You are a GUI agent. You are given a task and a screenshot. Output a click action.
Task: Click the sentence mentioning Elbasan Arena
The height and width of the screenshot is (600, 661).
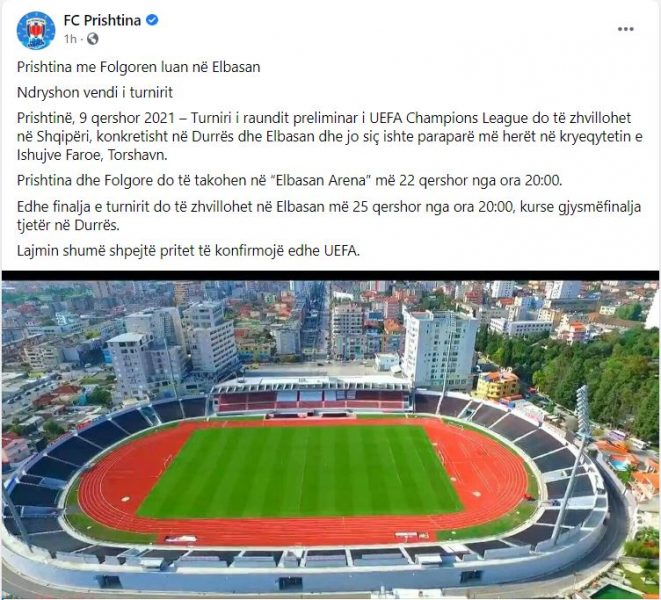pos(290,180)
